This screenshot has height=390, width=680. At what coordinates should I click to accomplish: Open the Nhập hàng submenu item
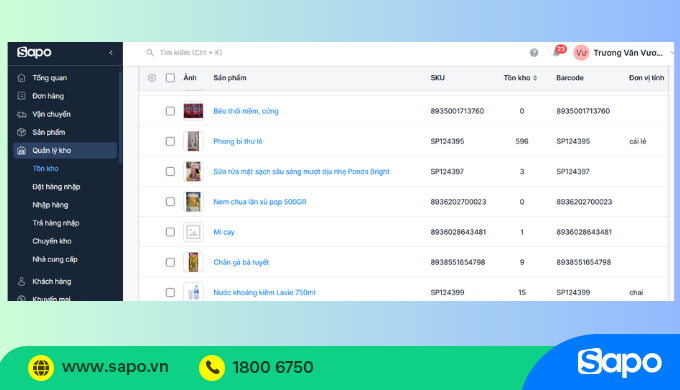point(50,205)
